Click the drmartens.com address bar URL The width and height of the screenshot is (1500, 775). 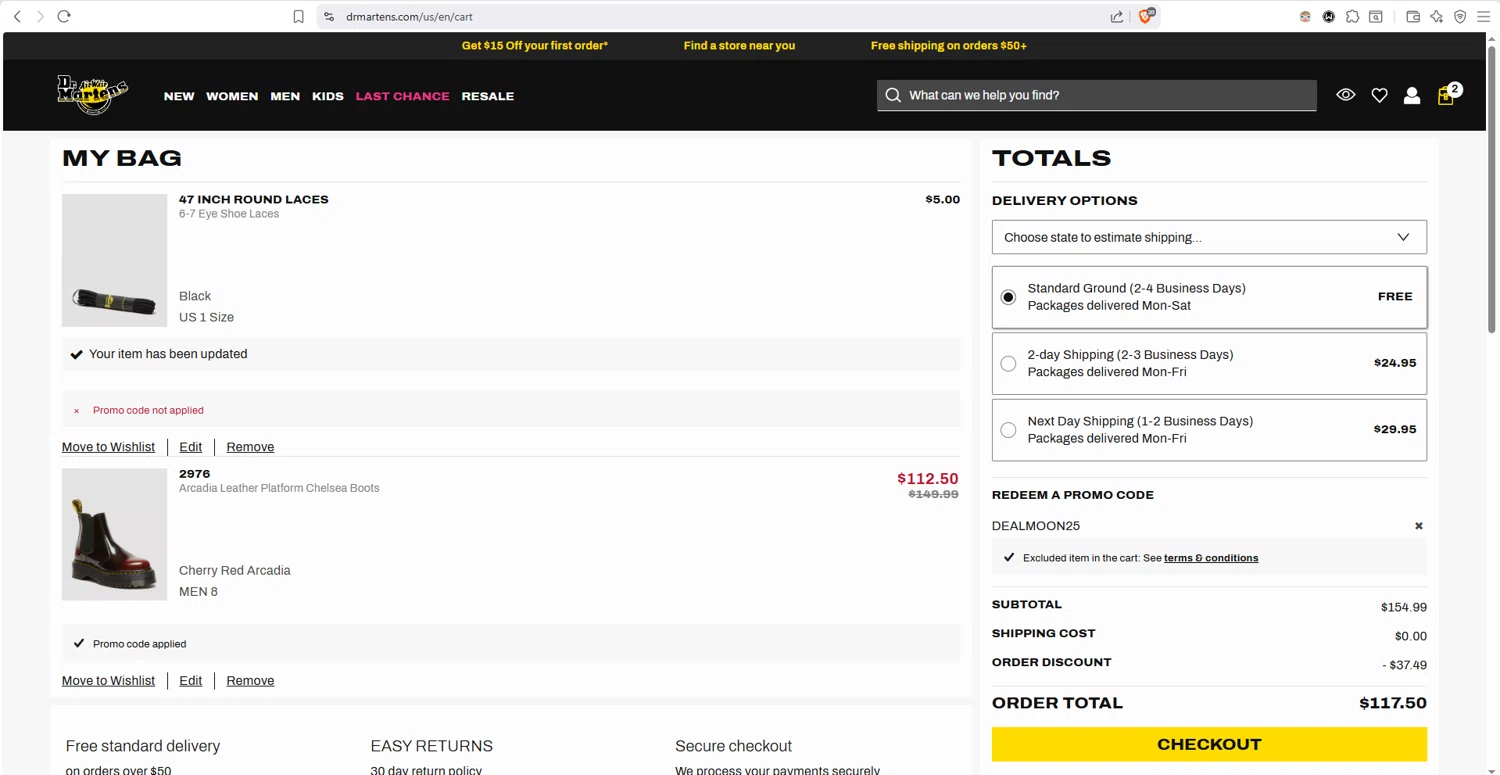(x=409, y=17)
